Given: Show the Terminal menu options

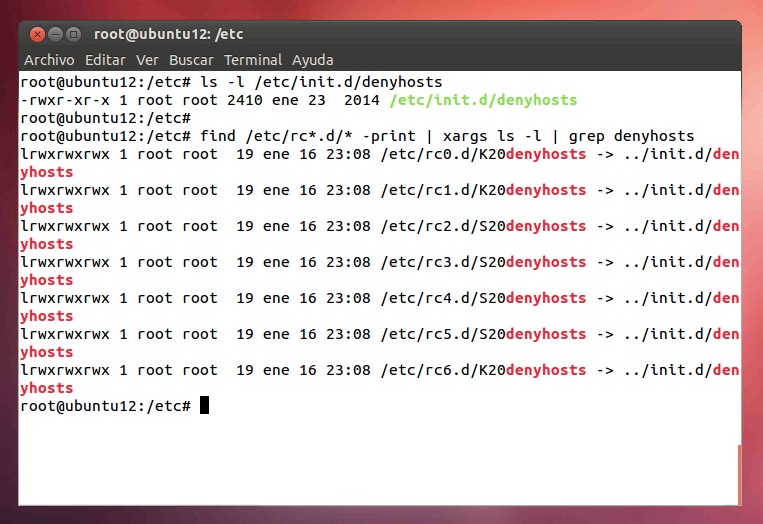Looking at the screenshot, I should click(253, 60).
